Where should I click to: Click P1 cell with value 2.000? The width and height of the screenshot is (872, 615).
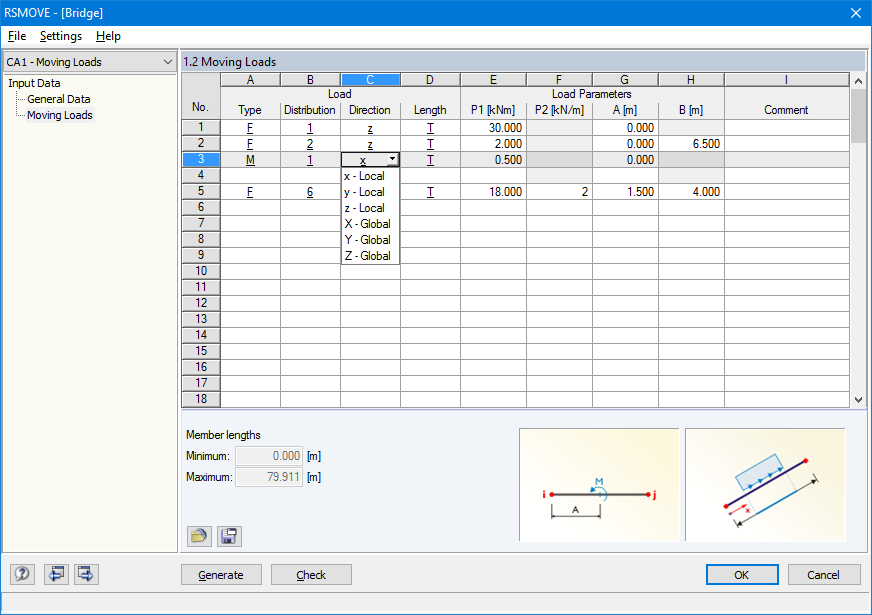pos(493,144)
